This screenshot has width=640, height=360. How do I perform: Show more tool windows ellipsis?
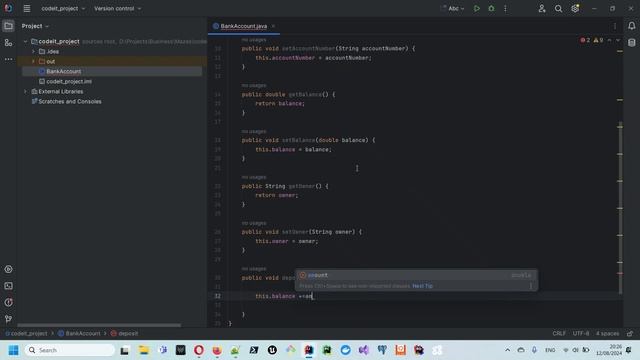pyautogui.click(x=8, y=59)
